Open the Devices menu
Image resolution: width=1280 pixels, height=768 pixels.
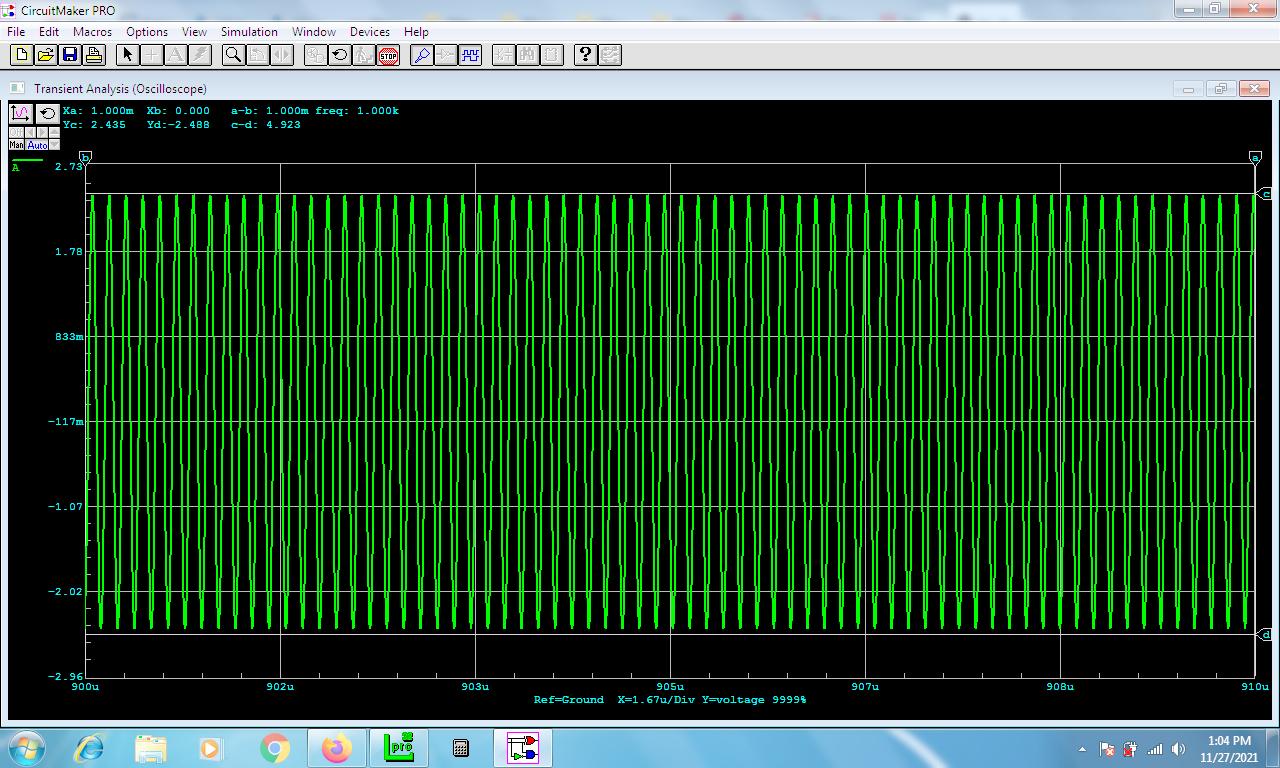(x=369, y=32)
